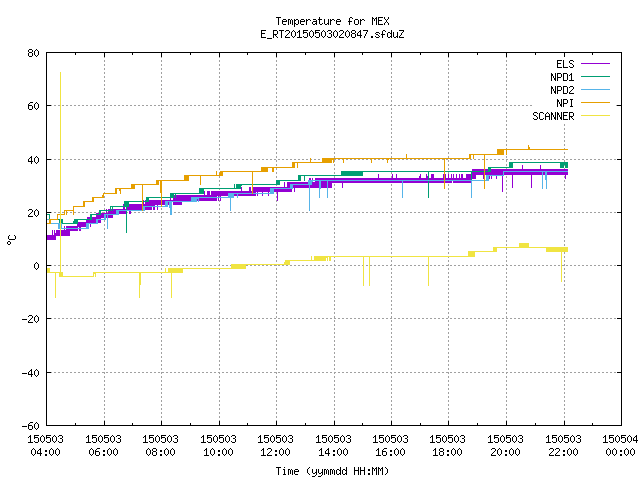Click the purple ELS legend line sample

tap(595, 64)
